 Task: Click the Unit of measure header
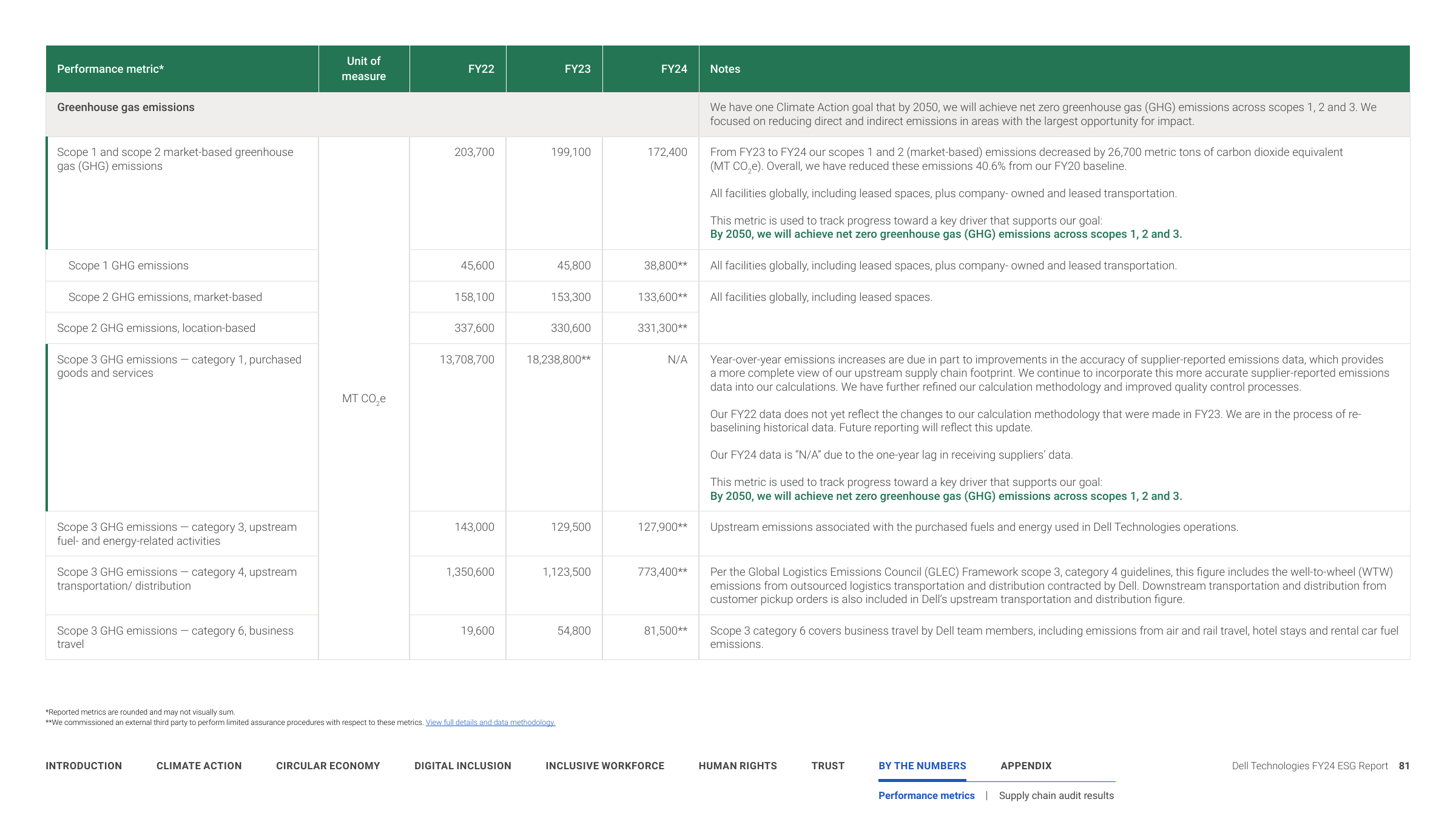pos(364,69)
